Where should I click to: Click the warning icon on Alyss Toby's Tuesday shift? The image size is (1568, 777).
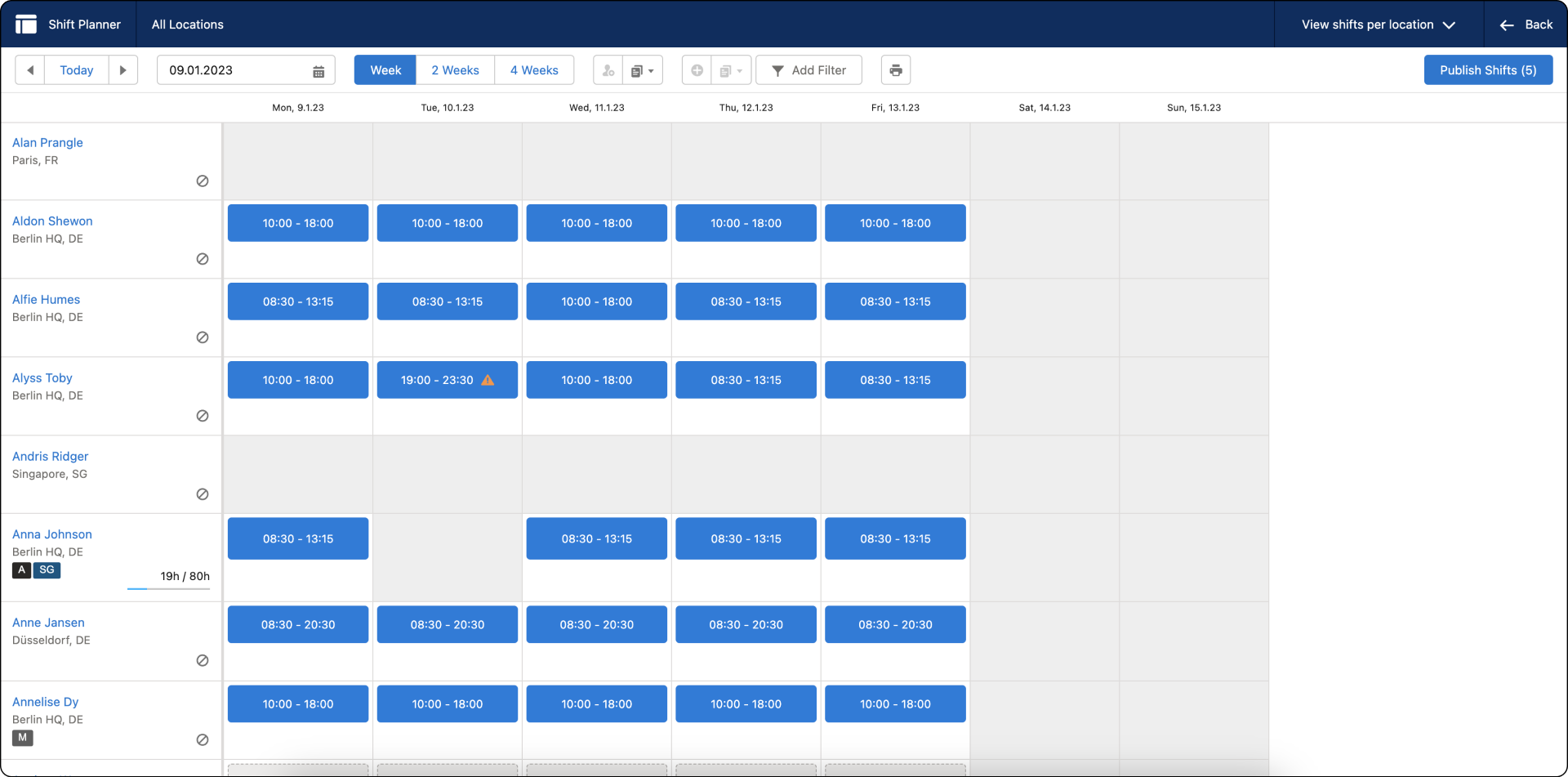click(x=488, y=380)
